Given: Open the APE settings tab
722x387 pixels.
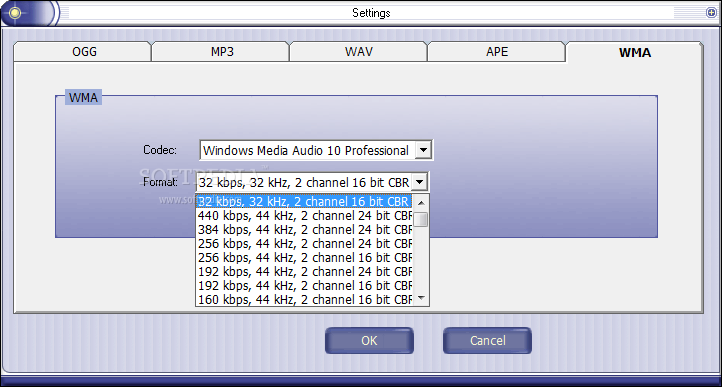Looking at the screenshot, I should (496, 51).
